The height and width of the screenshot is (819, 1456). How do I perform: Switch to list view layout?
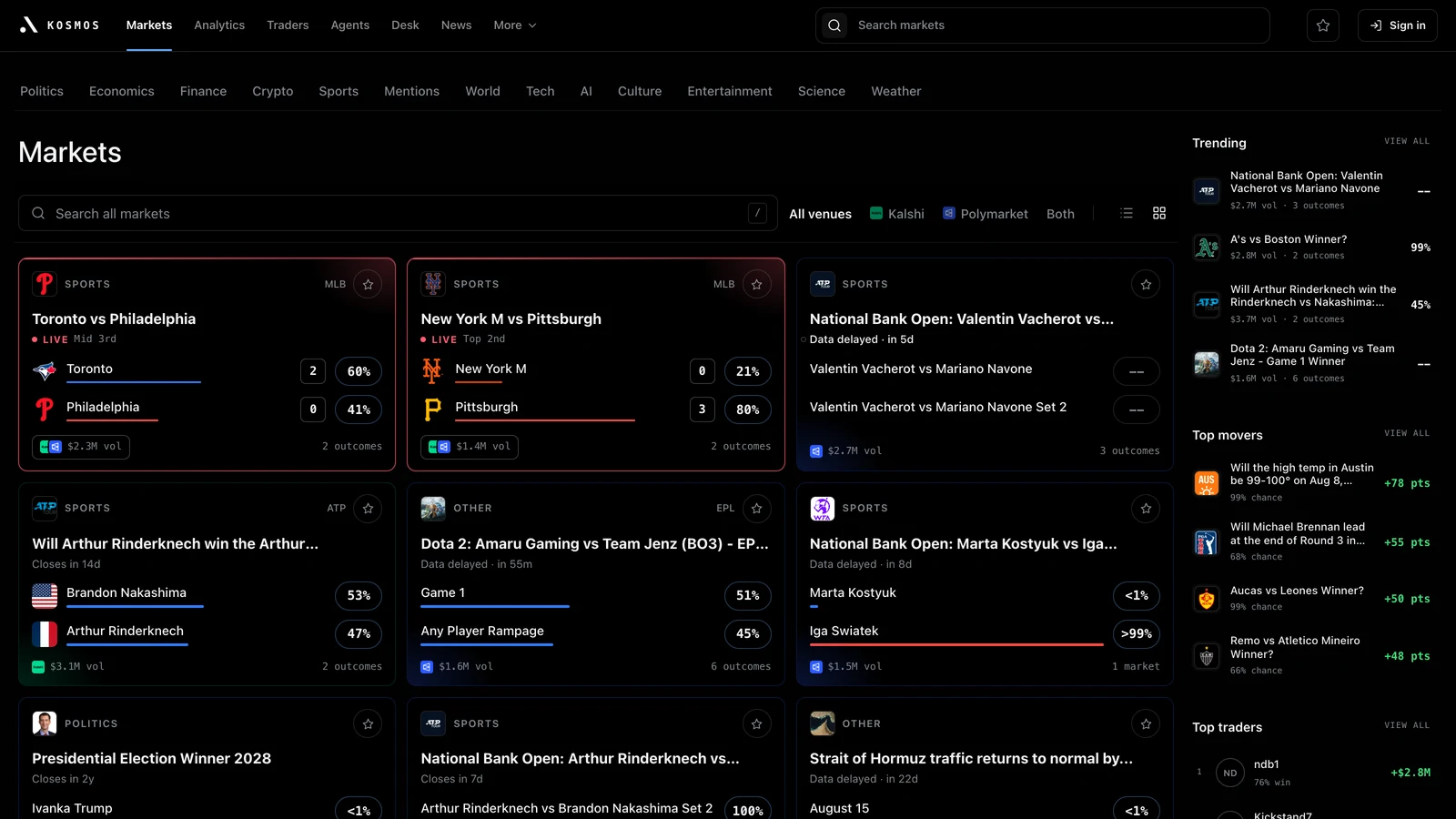(1127, 213)
